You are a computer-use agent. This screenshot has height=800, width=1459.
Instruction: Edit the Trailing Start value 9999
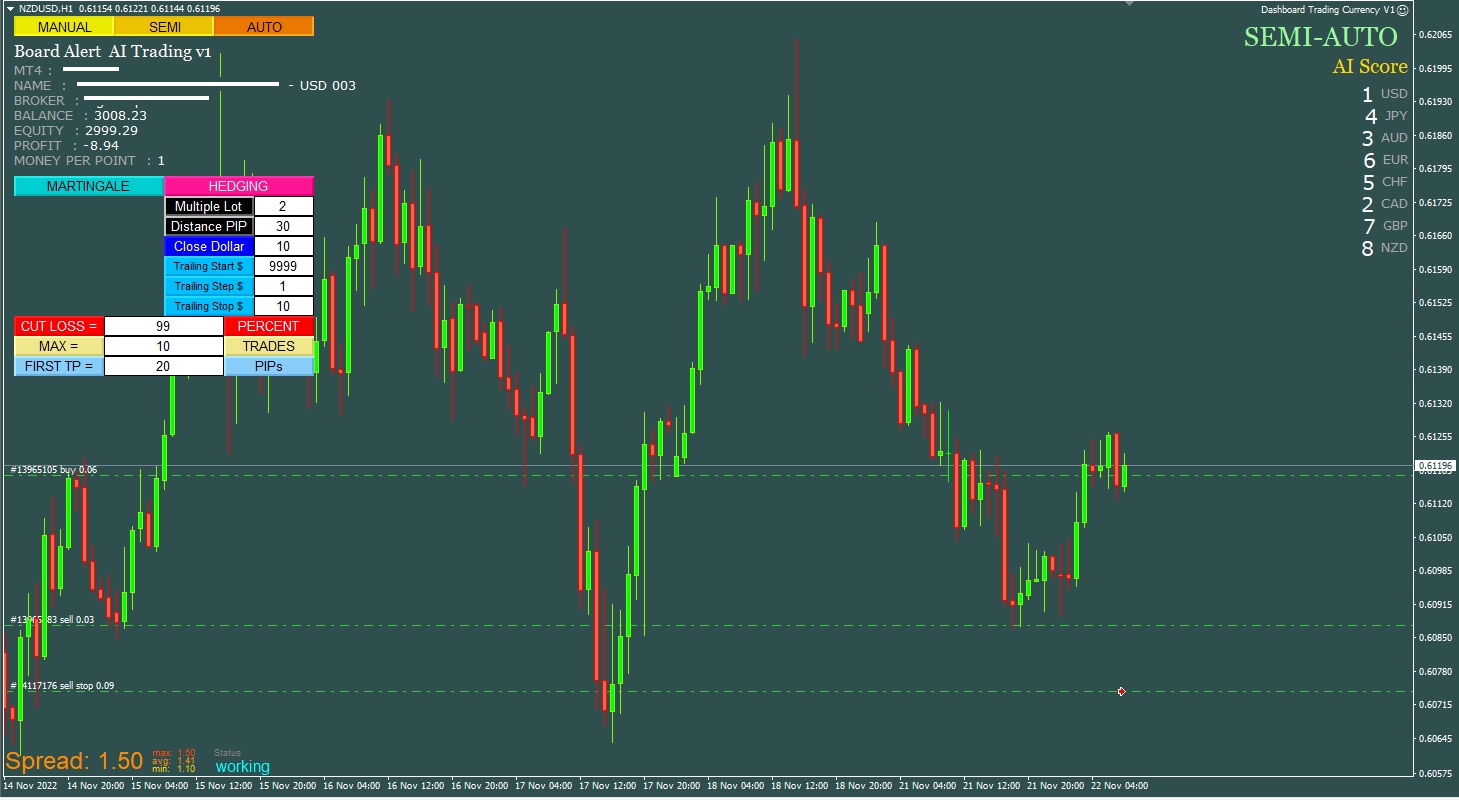tap(283, 266)
